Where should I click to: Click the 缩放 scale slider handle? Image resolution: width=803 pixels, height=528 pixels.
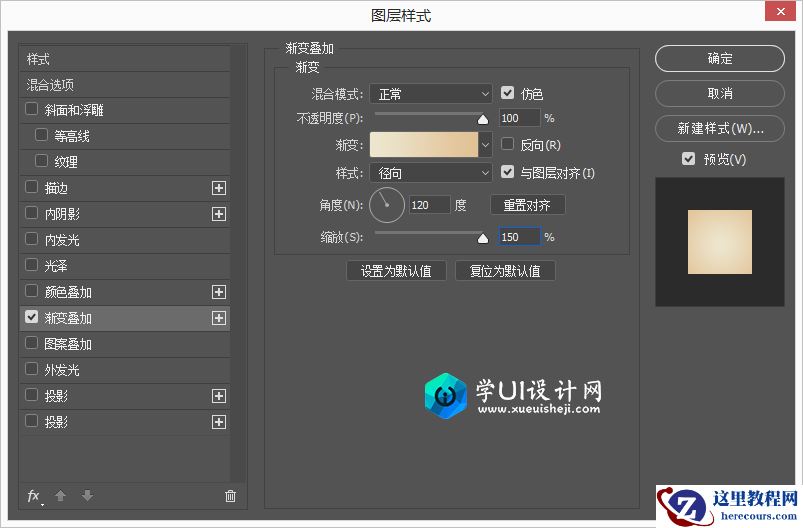pyautogui.click(x=482, y=238)
